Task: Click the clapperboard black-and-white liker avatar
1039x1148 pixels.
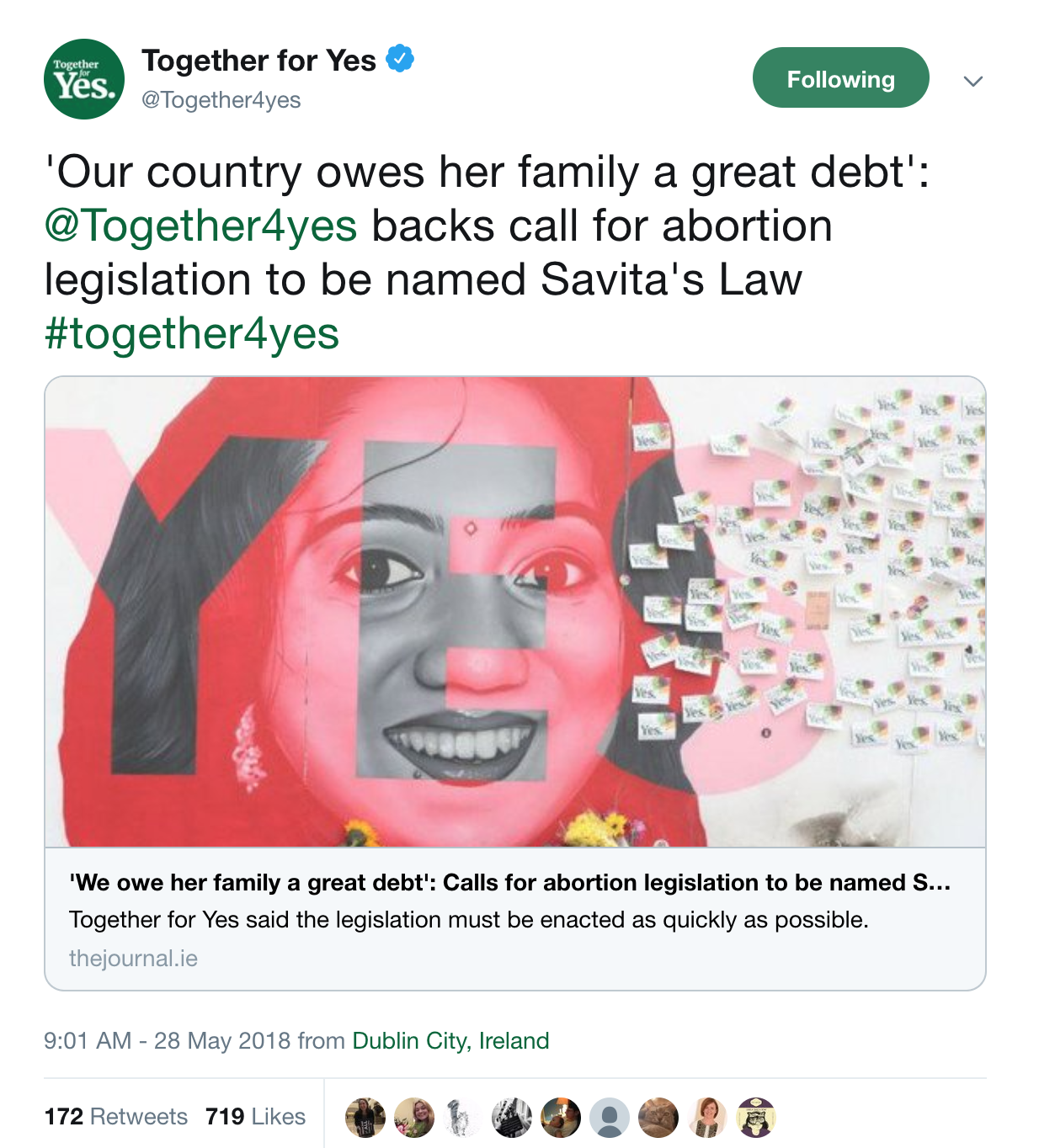Action: point(512,1118)
